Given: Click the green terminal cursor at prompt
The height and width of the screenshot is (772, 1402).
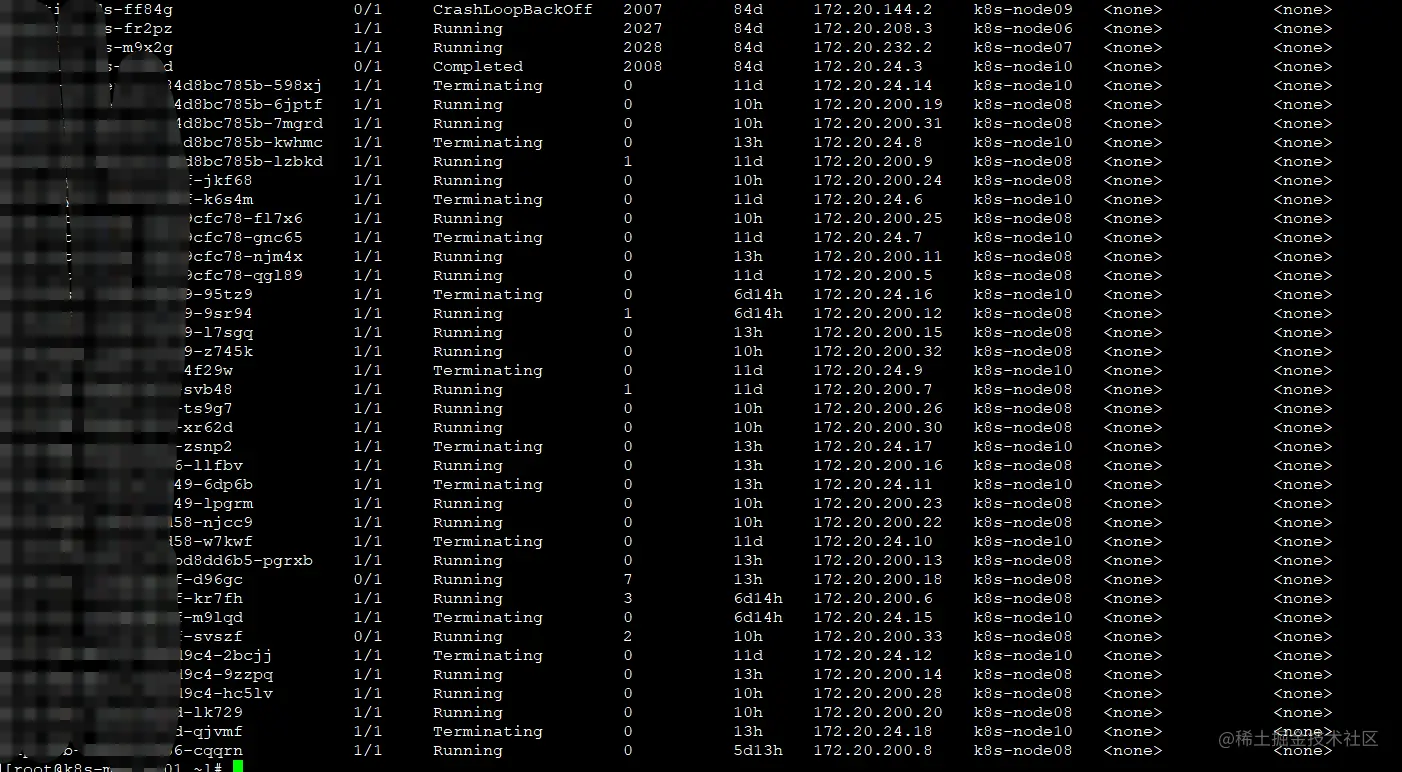Looking at the screenshot, I should [238, 766].
